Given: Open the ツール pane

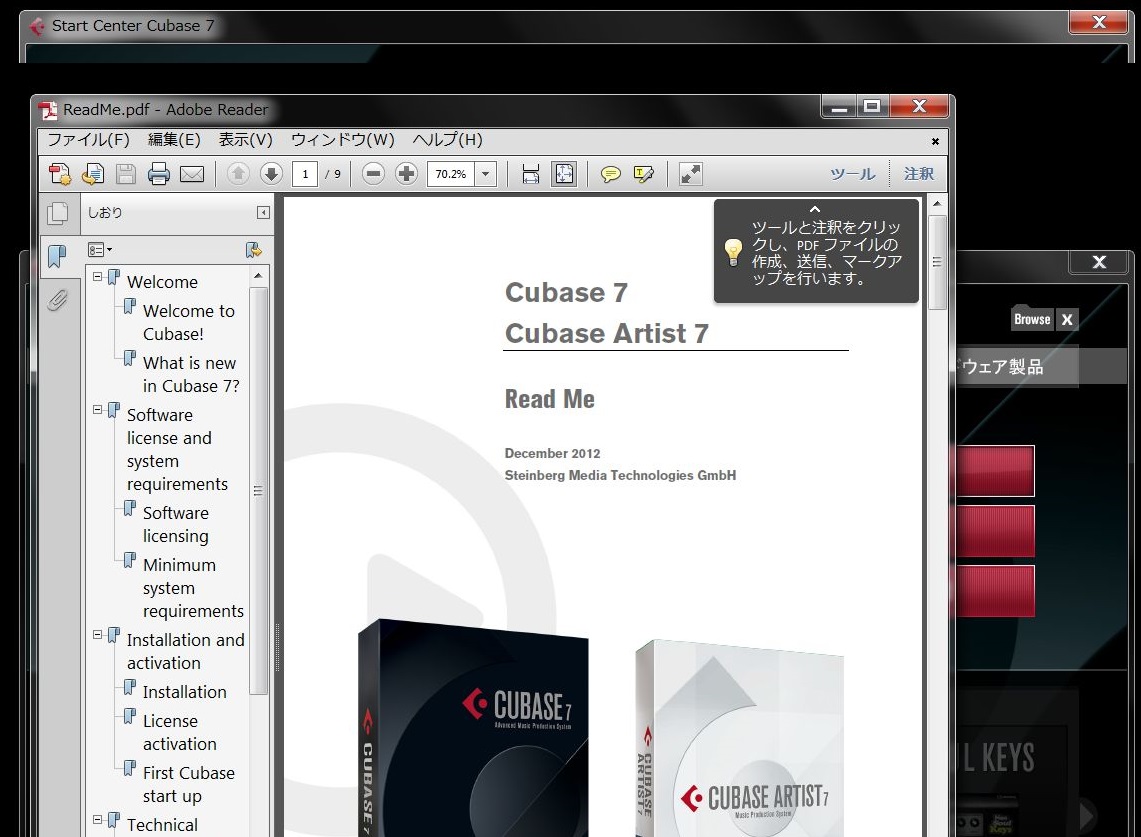Looking at the screenshot, I should [x=853, y=174].
